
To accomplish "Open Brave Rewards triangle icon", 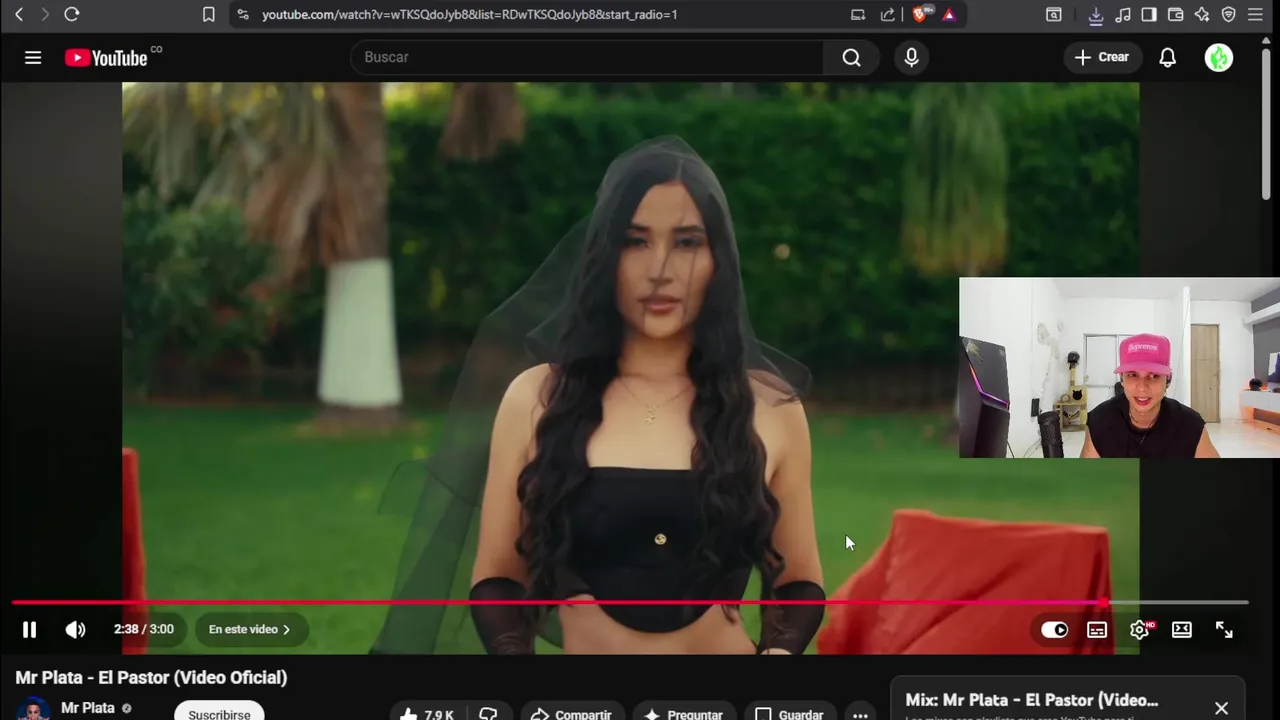I will (949, 14).
